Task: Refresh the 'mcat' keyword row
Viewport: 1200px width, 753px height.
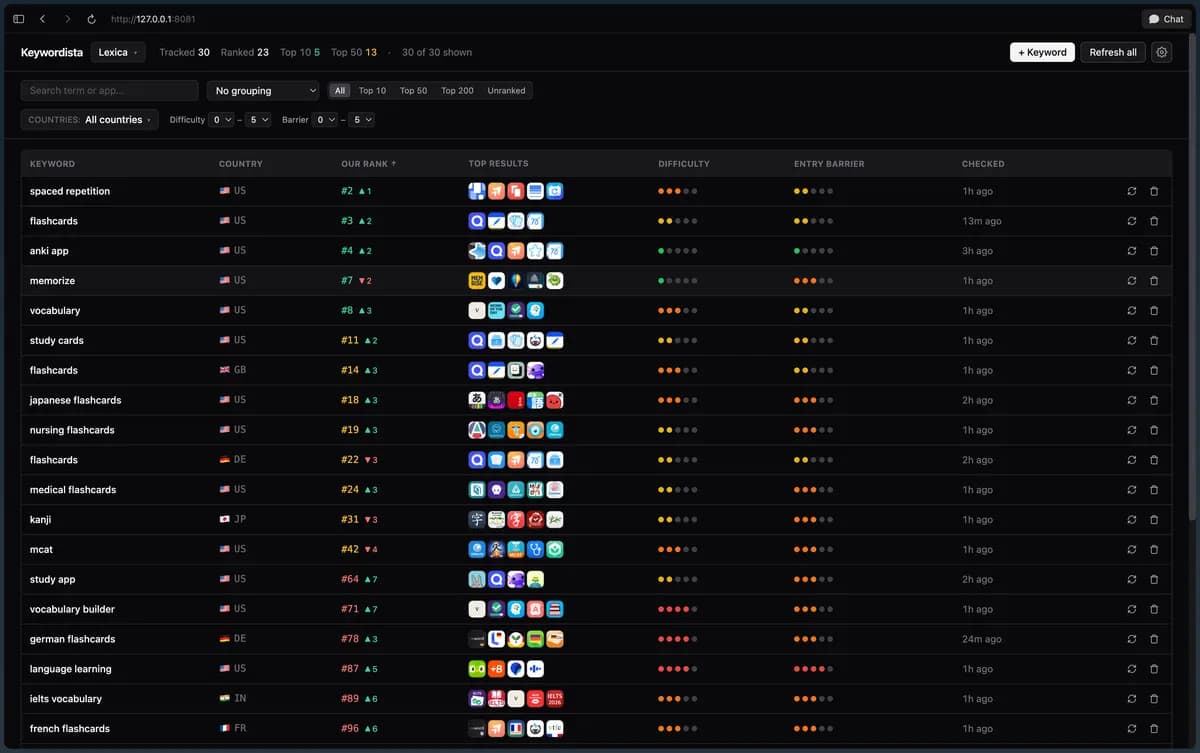Action: click(x=1132, y=550)
